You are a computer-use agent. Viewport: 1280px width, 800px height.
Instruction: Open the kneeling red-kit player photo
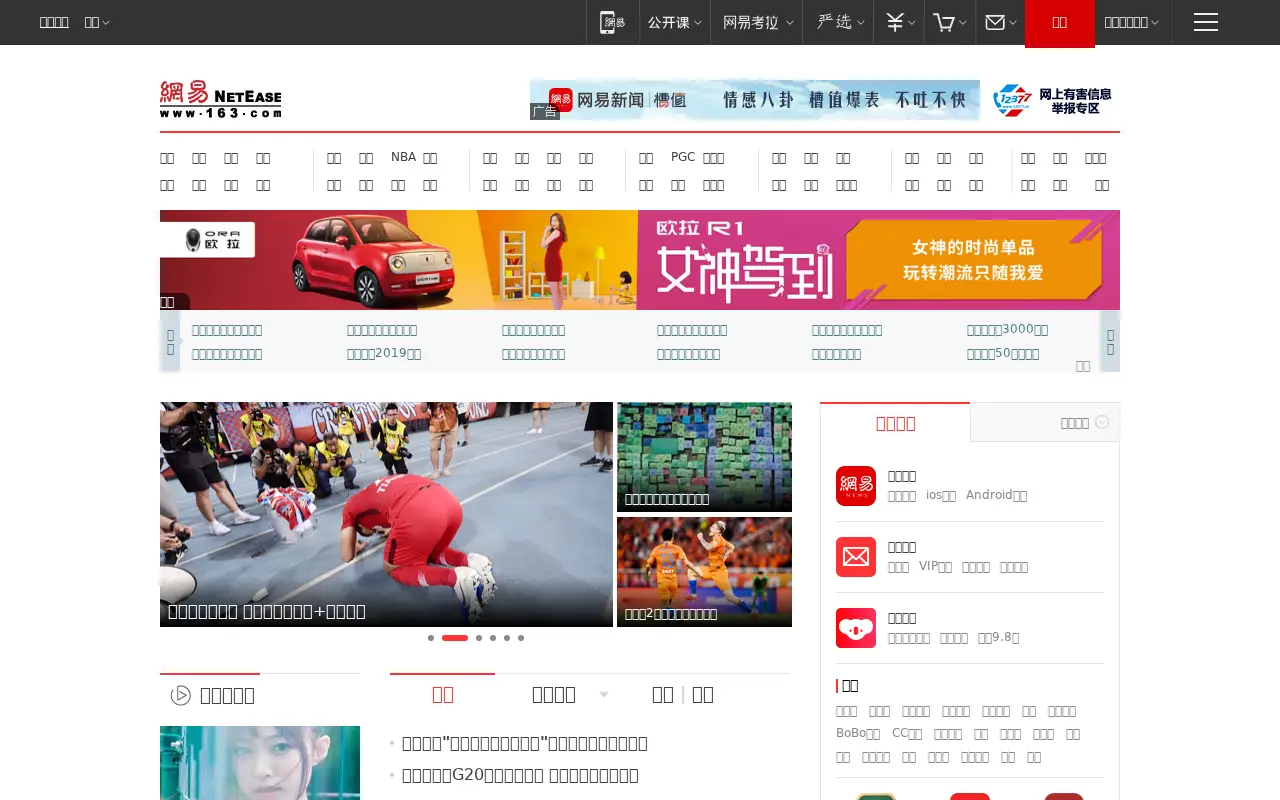click(386, 514)
